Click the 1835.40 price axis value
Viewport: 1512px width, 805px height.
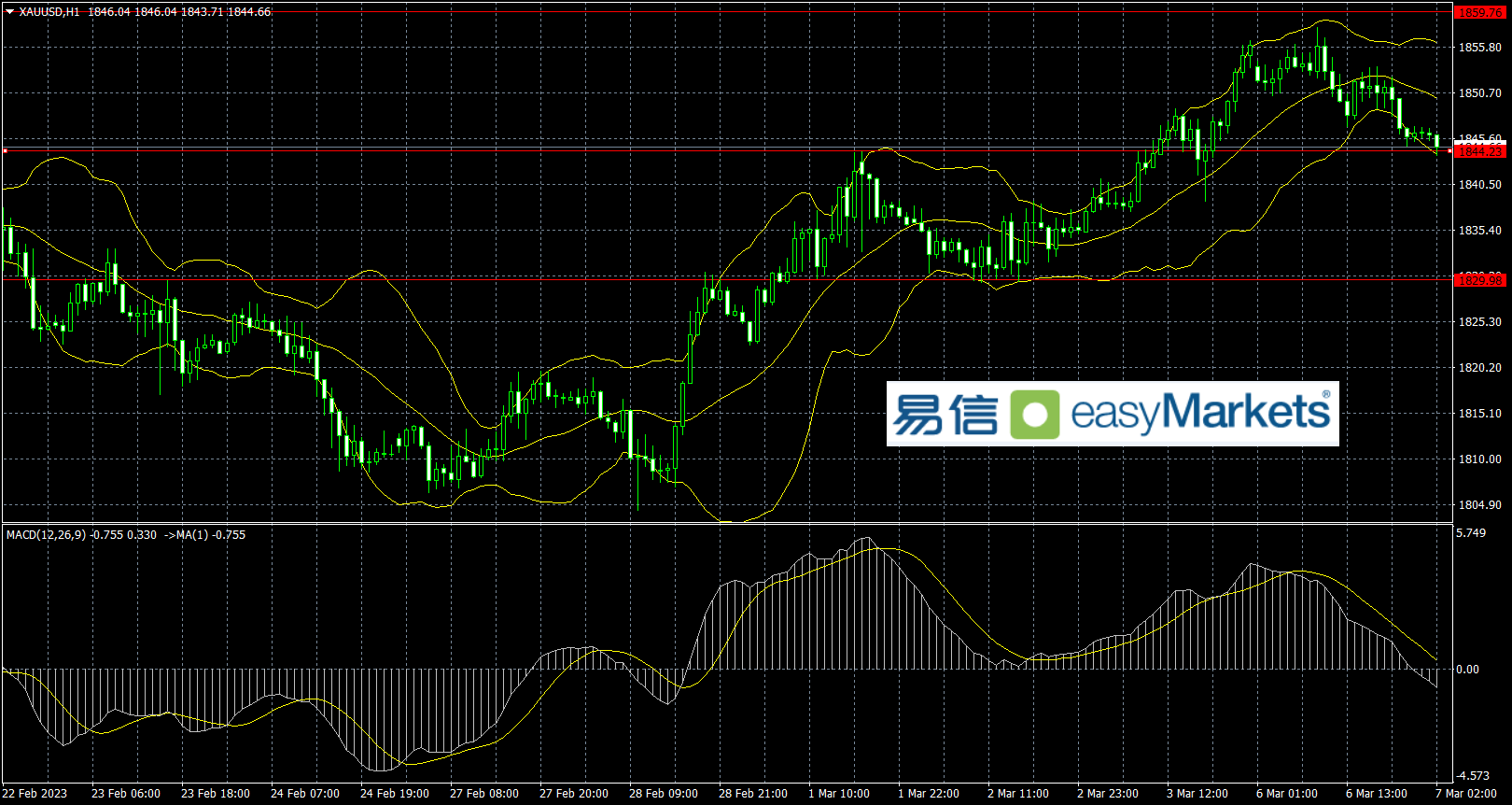point(1480,231)
